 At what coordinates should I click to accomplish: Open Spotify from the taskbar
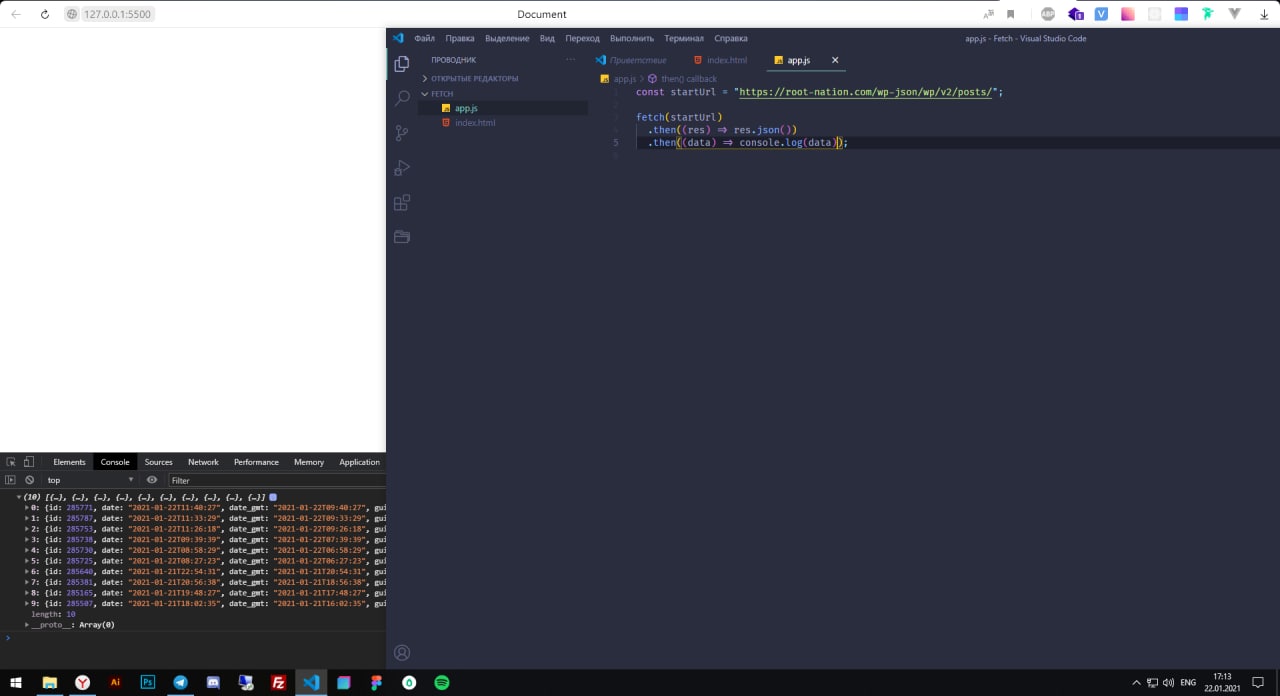pos(442,682)
